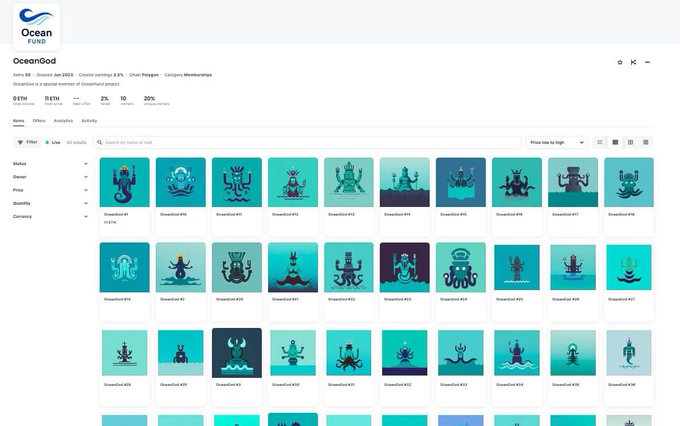This screenshot has height=426, width=680.
Task: Open the OceanGod #29 artwork thumbnail
Action: pyautogui.click(x=180, y=353)
